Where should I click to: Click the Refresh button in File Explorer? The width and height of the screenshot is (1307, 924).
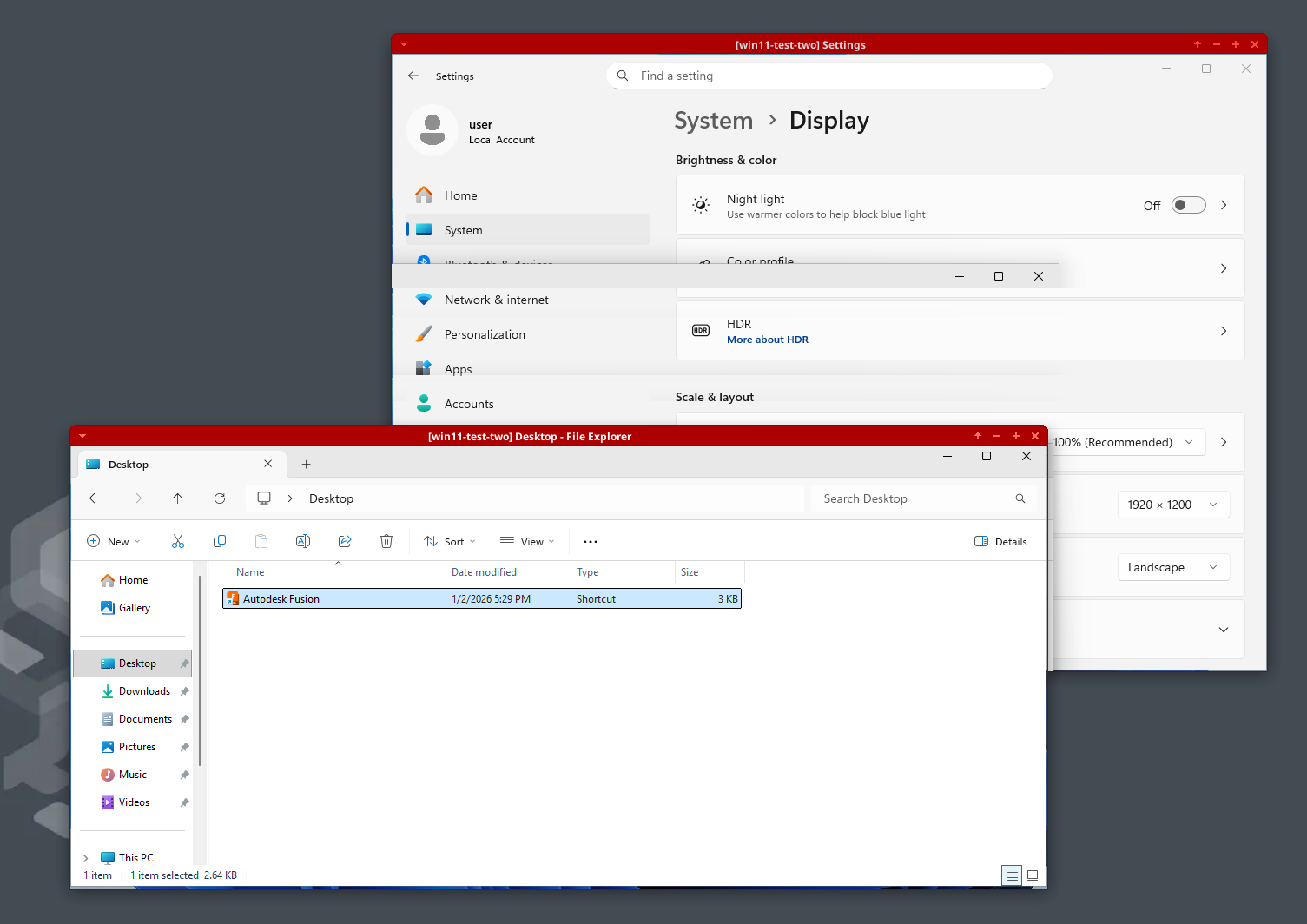coord(220,498)
